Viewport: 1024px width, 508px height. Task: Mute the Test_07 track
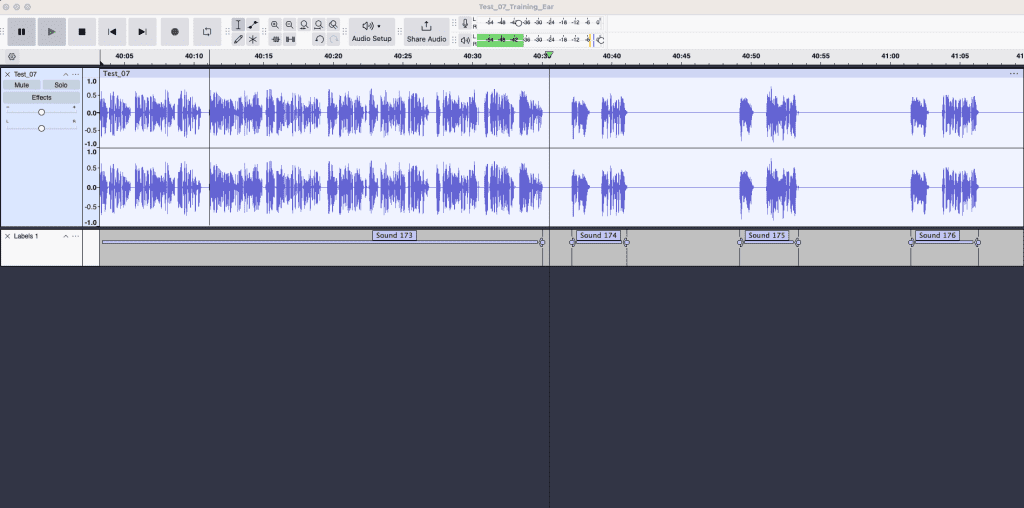coord(22,85)
